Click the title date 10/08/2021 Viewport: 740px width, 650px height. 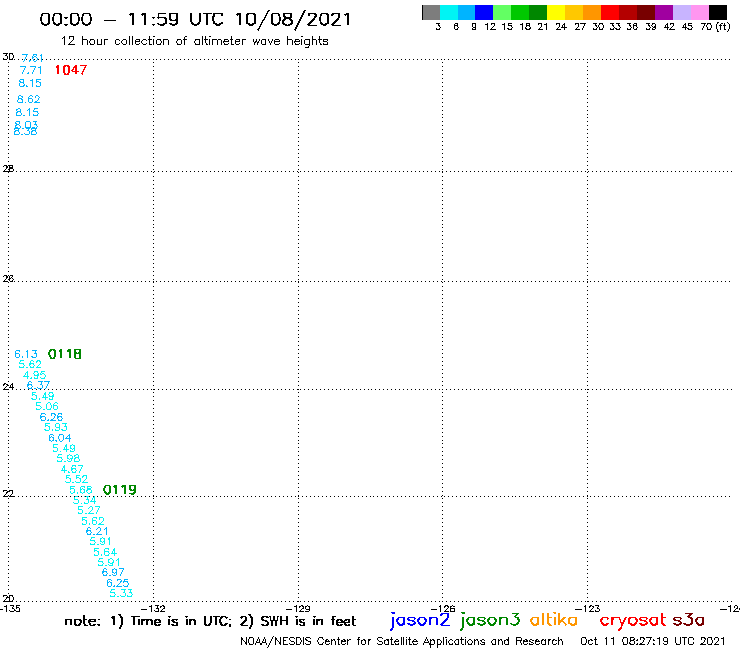(293, 19)
